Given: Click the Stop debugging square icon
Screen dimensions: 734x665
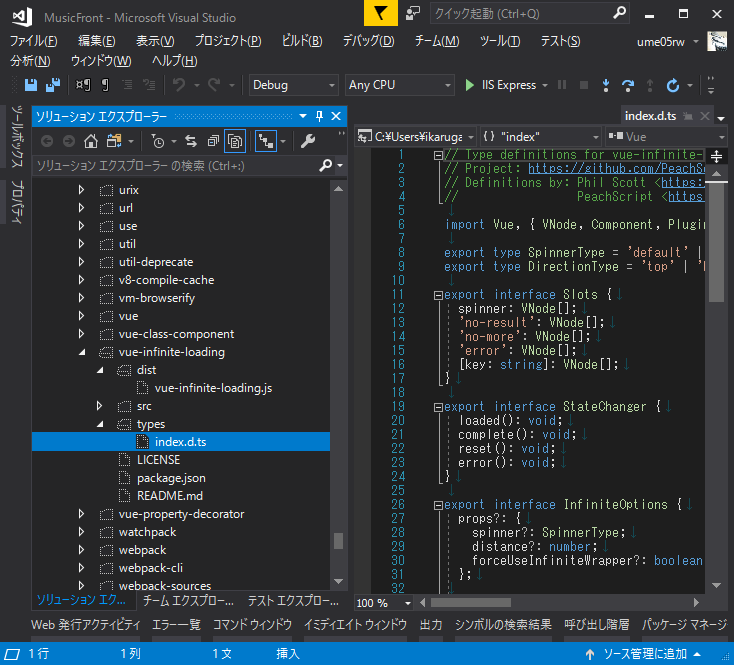Looking at the screenshot, I should 584,85.
